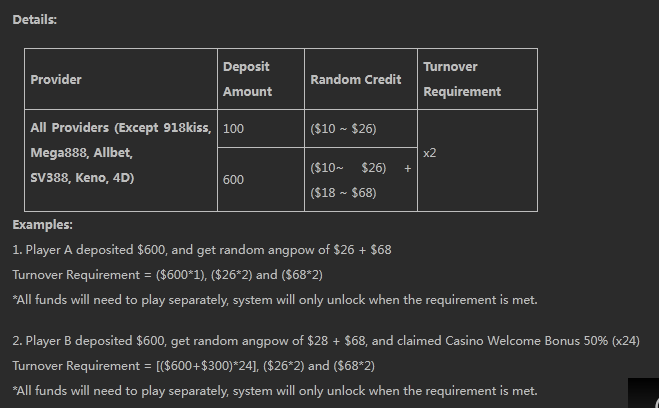Select Player A's Turnover Requirement formula line
The height and width of the screenshot is (408, 659).
click(167, 274)
